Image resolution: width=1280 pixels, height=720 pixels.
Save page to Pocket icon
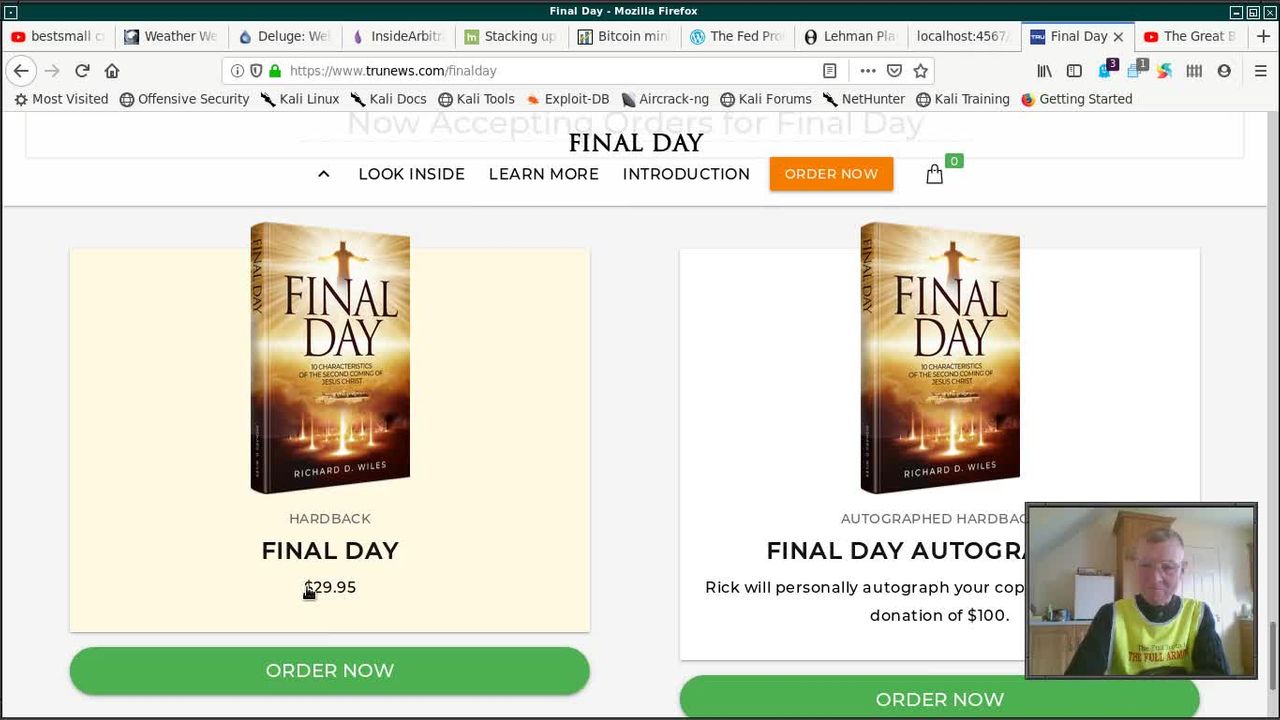click(x=894, y=71)
